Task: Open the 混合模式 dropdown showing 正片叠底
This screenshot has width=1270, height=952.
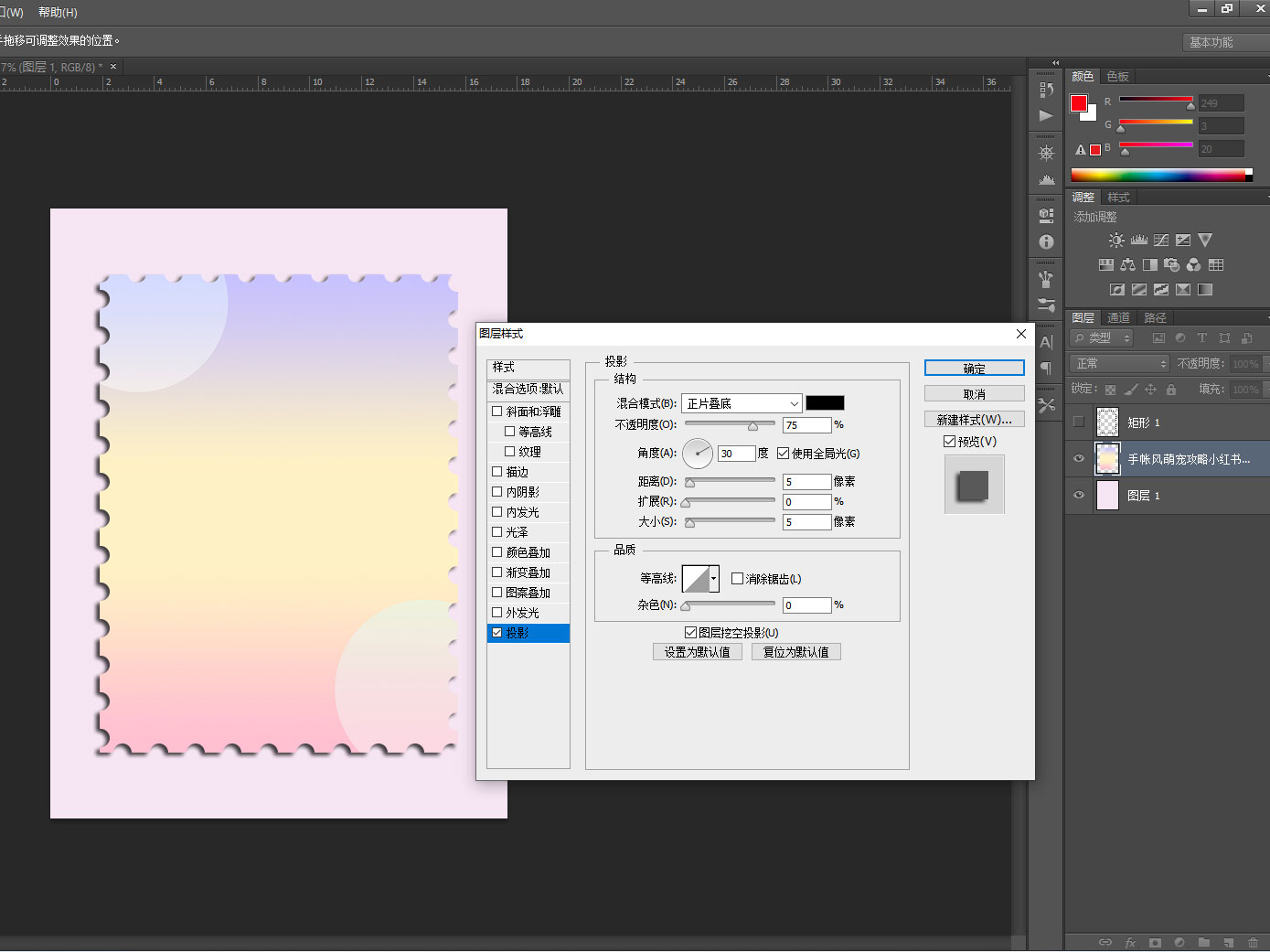Action: point(742,403)
